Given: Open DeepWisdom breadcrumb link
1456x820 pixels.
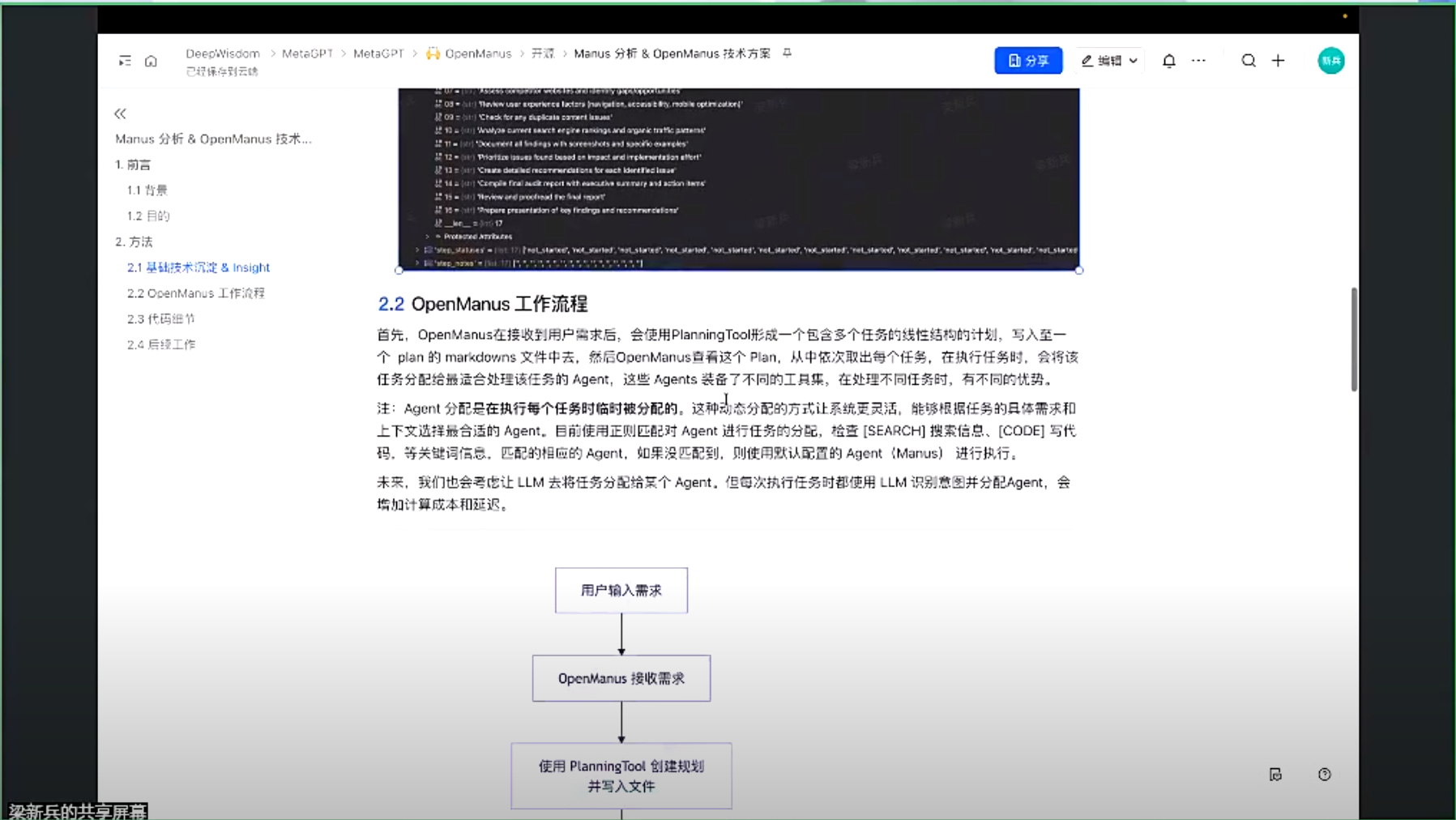Looking at the screenshot, I should click(x=223, y=53).
